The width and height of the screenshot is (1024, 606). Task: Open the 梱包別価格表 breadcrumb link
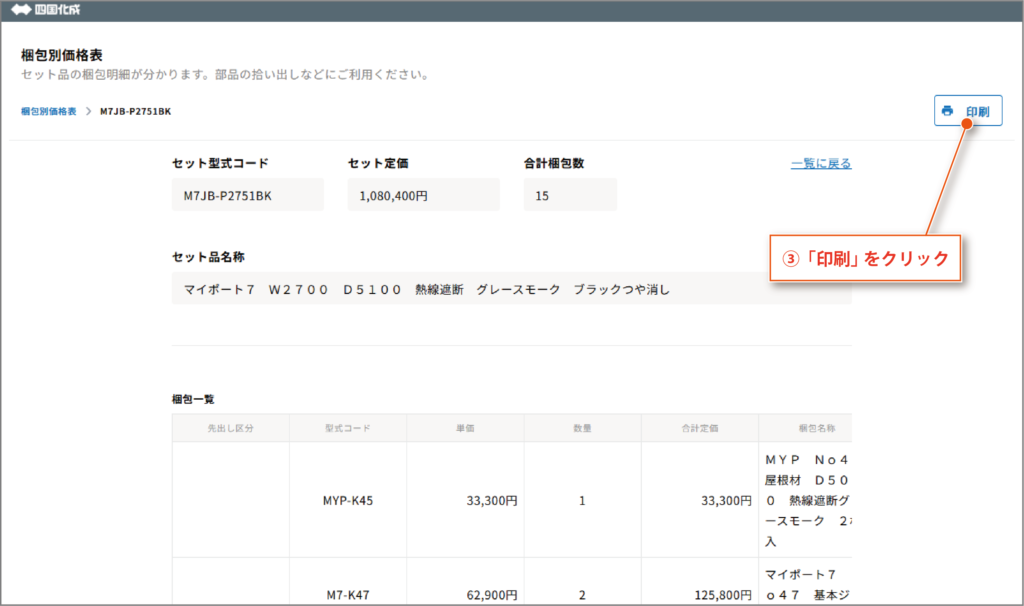pyautogui.click(x=48, y=111)
